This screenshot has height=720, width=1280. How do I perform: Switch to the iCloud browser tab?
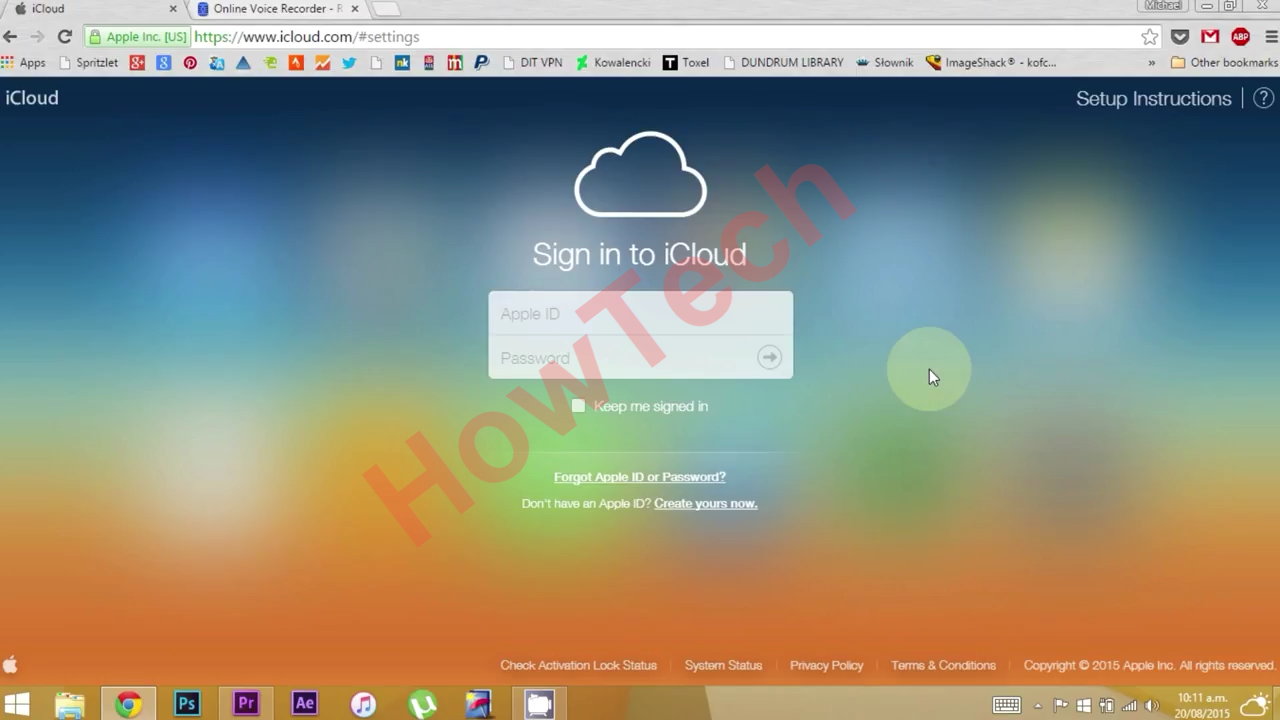point(95,9)
